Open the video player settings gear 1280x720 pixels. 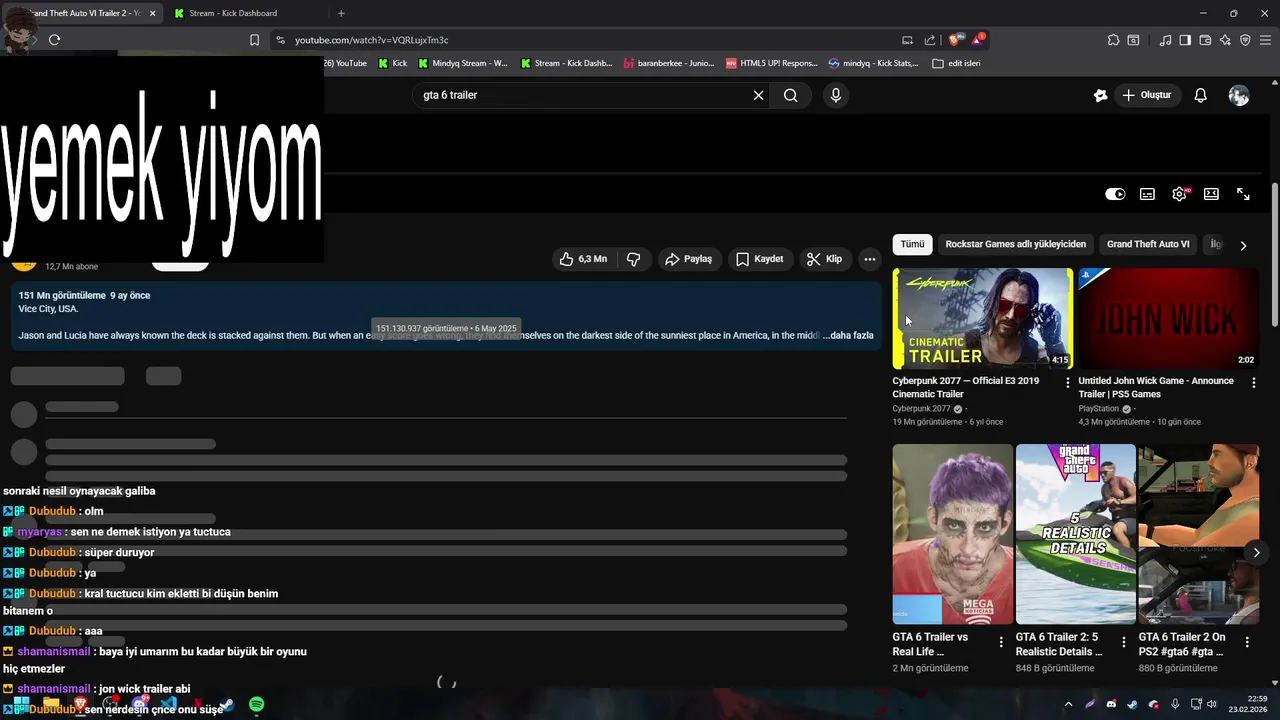1179,194
